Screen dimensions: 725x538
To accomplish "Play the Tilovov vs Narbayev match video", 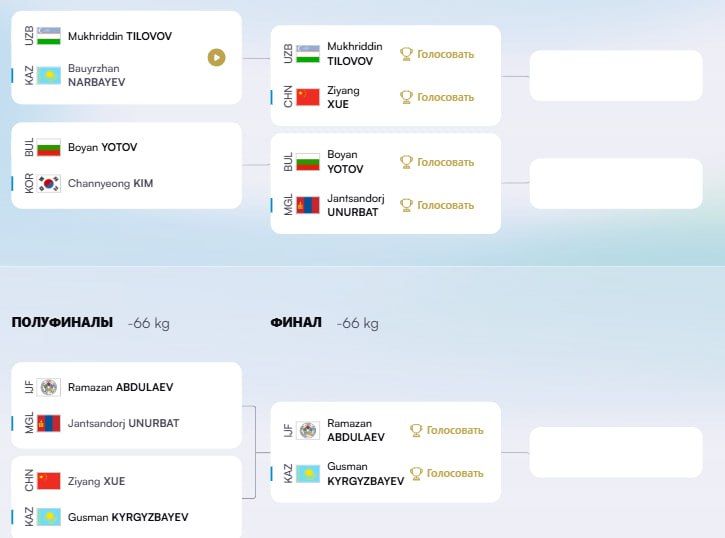I will pyautogui.click(x=216, y=58).
